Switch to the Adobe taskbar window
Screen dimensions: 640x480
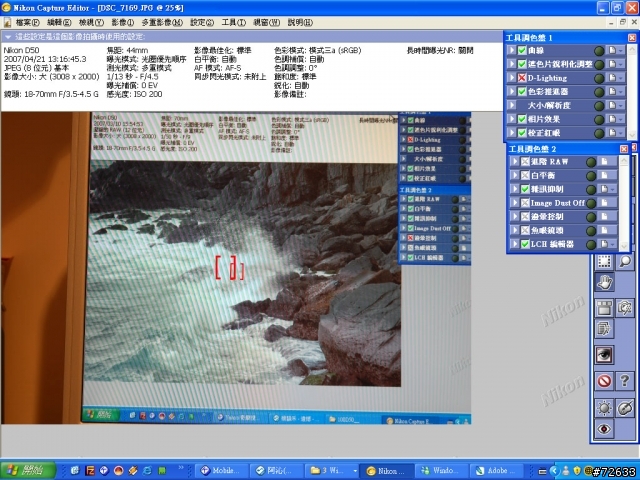point(498,471)
